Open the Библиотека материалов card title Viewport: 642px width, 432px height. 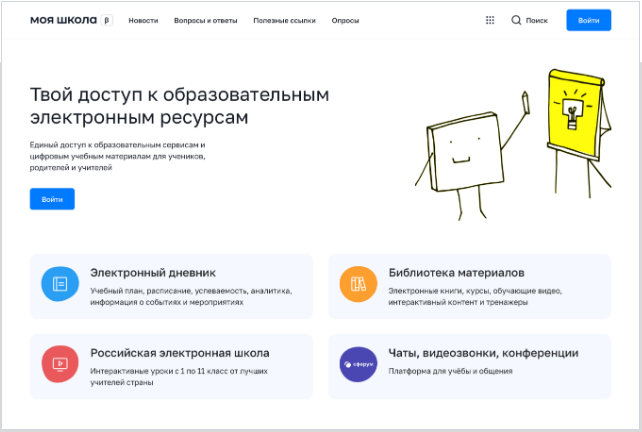tap(456, 272)
